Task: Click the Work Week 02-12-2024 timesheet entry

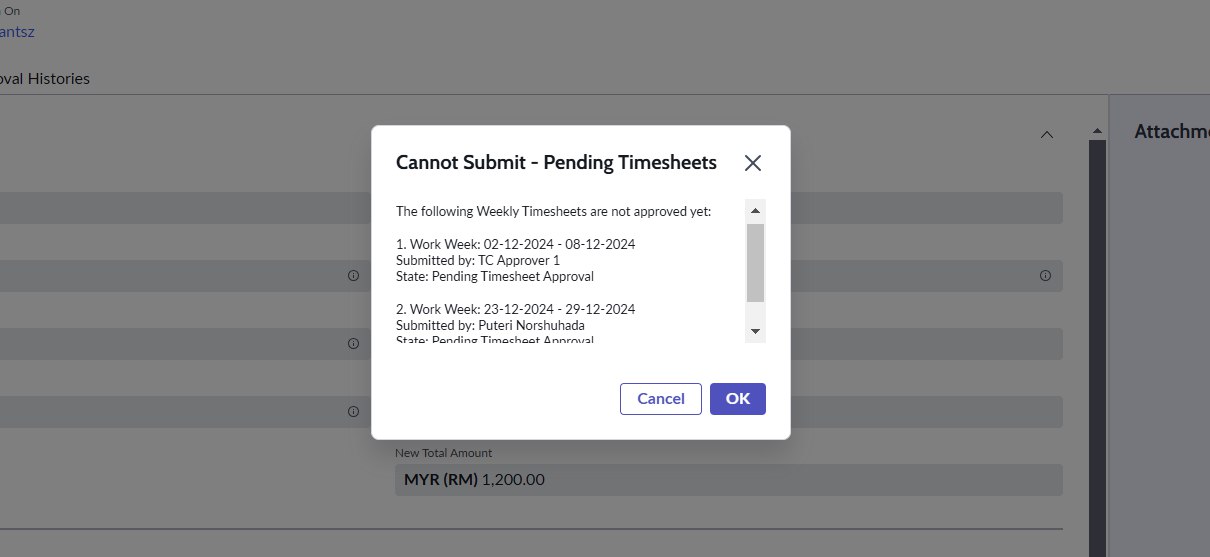Action: point(515,244)
